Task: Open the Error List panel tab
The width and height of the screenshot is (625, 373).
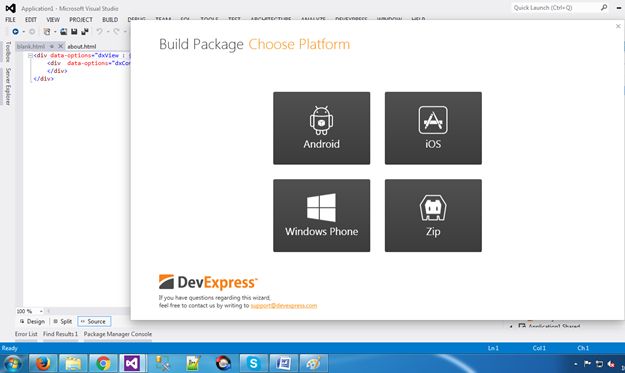Action: [26, 334]
